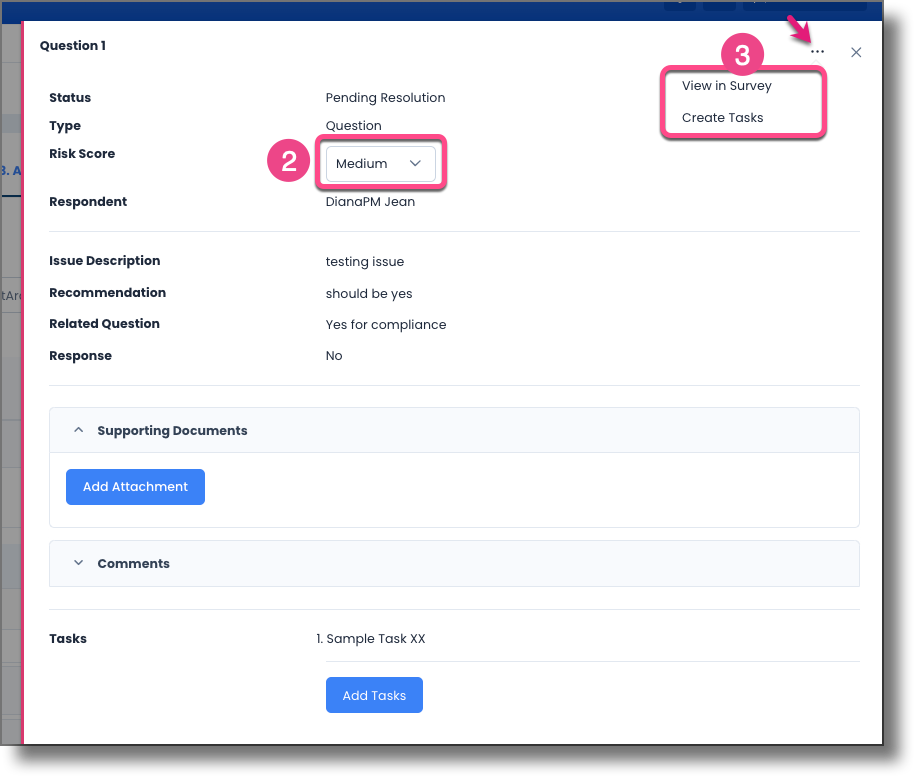Click the 'should be yes' recommendation text

click(x=369, y=293)
